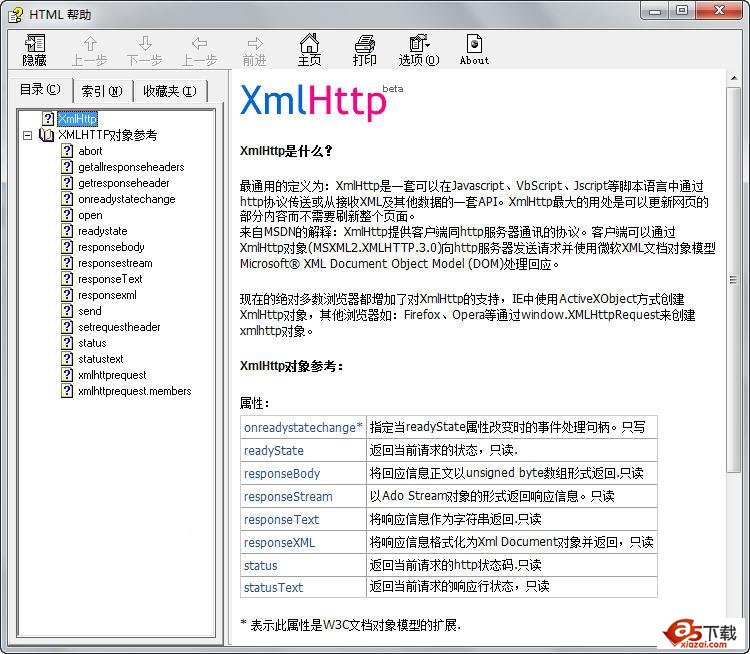
Task: Maximize the HTML 帮助 window
Action: tap(682, 11)
